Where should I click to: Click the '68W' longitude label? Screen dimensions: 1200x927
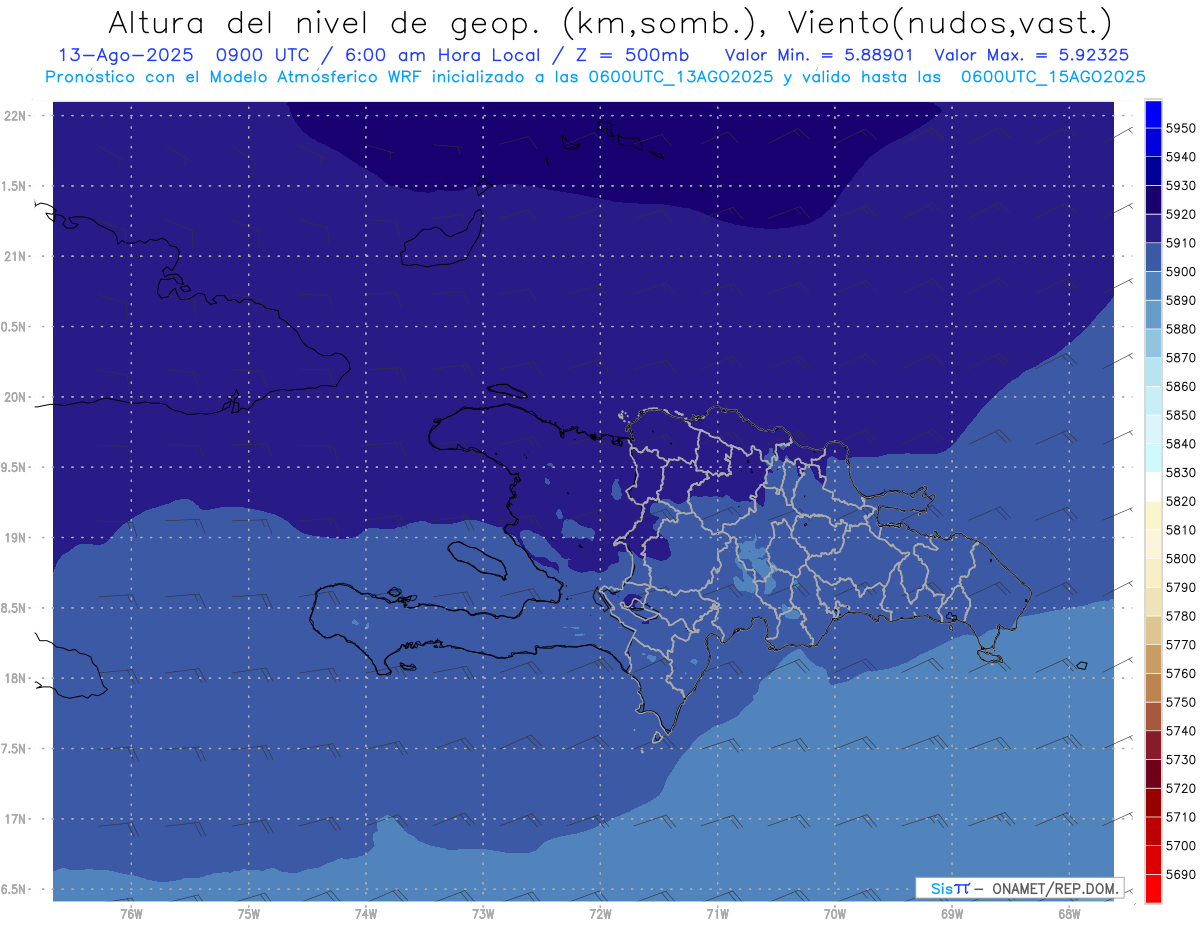coord(1068,913)
